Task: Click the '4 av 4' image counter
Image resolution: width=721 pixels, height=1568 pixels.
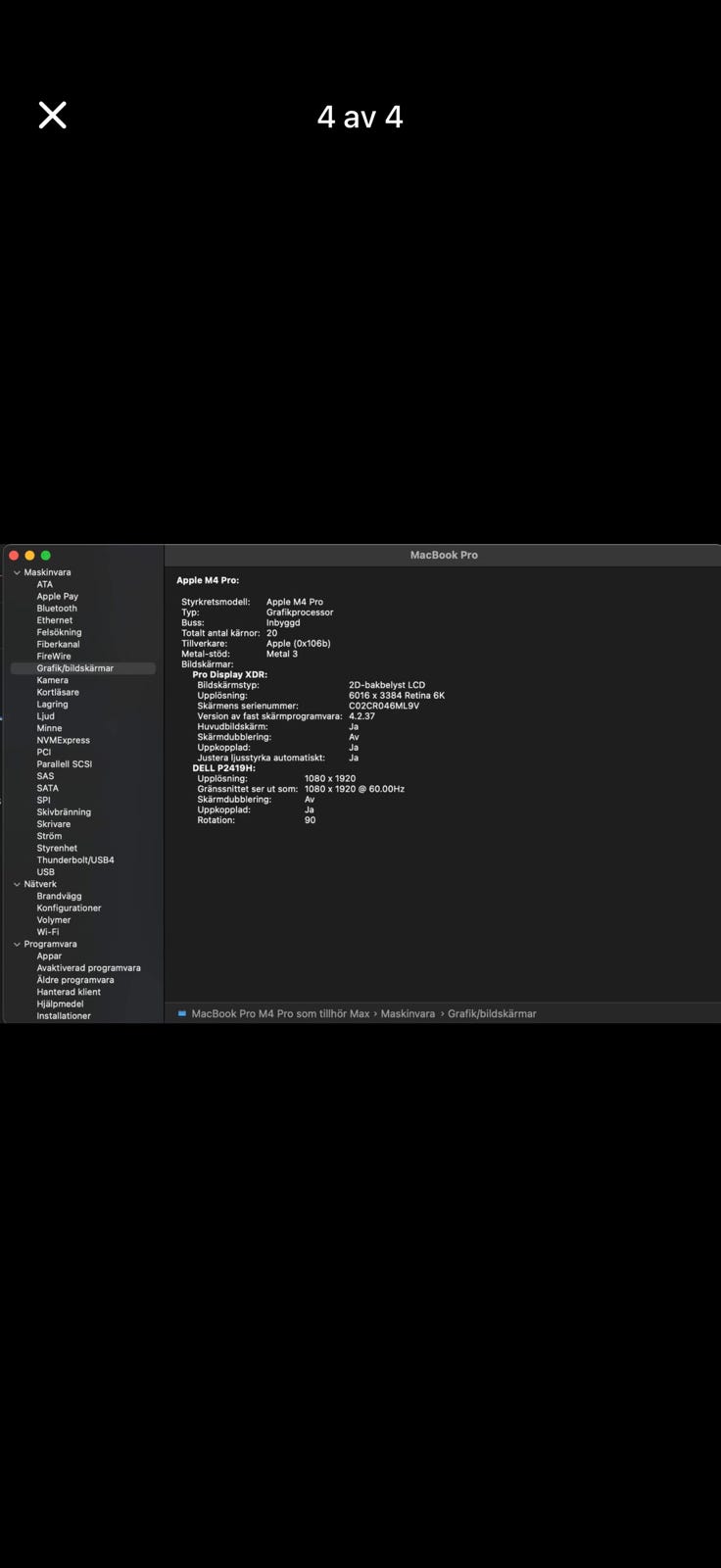Action: tap(360, 117)
